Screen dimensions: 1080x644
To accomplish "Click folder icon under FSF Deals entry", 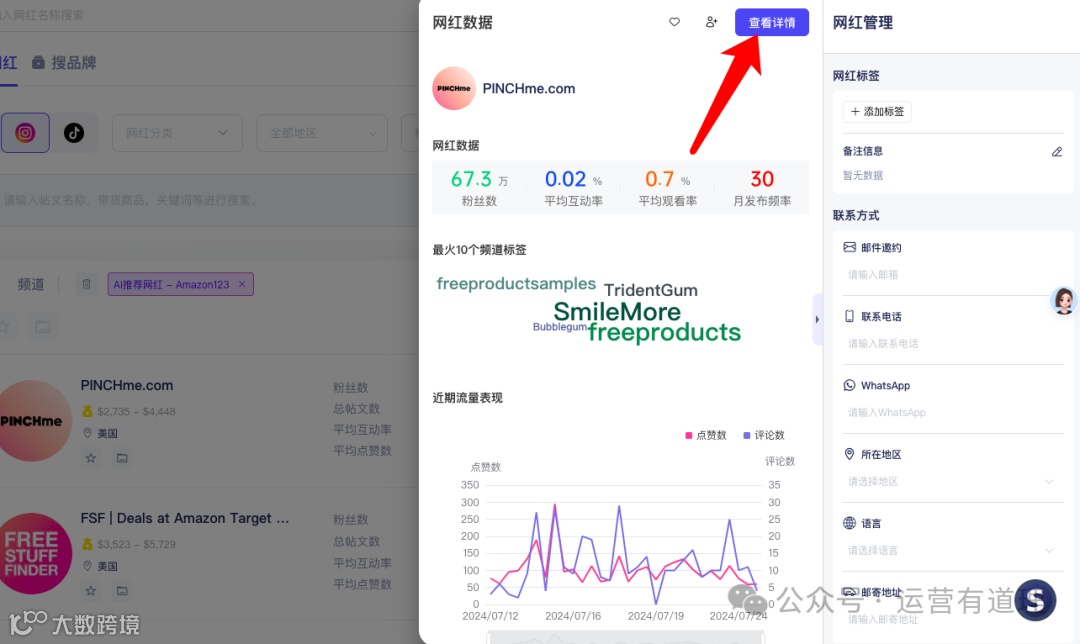I will (122, 591).
